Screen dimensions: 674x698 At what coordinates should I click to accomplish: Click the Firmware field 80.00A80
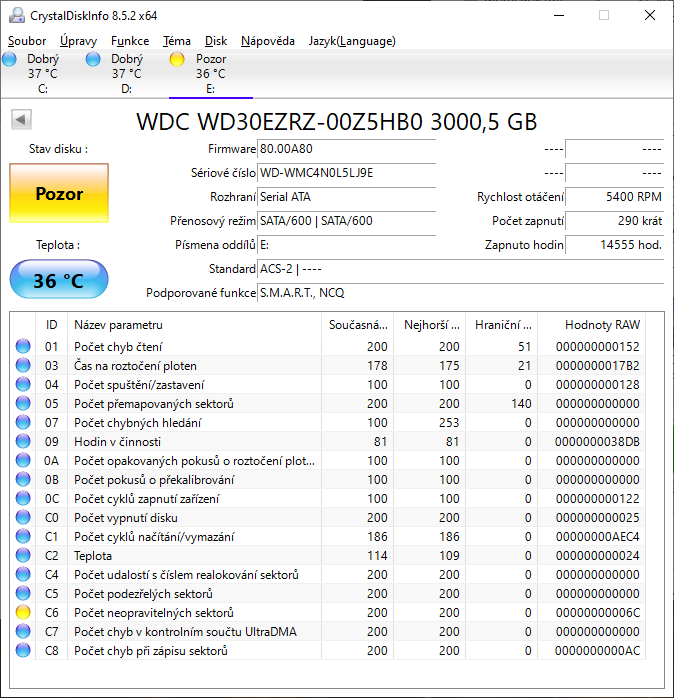346,149
